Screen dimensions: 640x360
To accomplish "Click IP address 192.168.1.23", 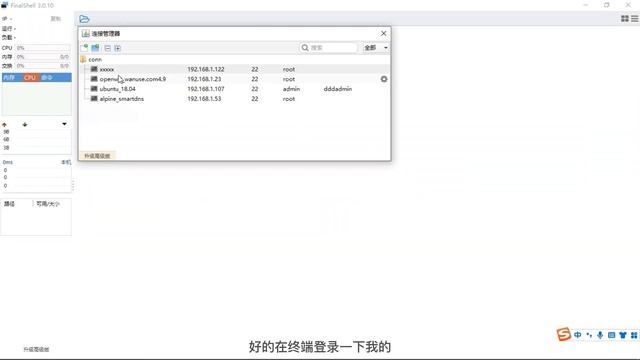I will tap(204, 79).
